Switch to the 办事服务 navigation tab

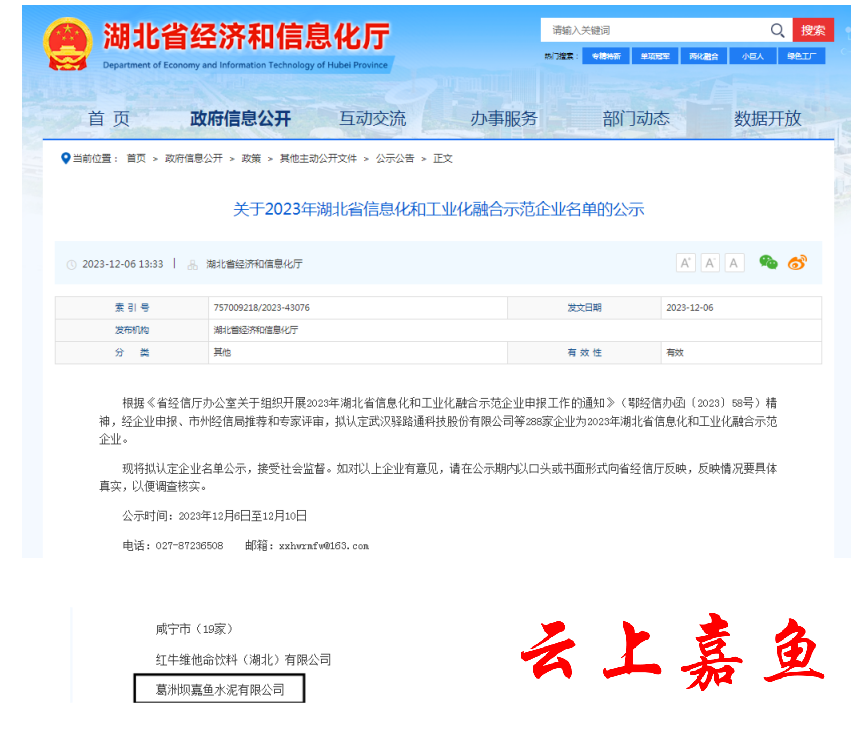504,119
